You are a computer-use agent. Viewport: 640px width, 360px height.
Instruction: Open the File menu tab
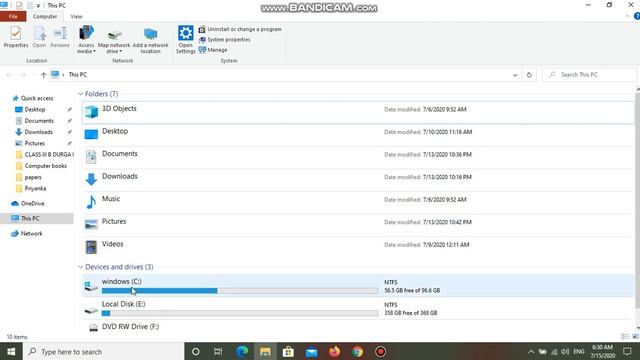pos(13,16)
